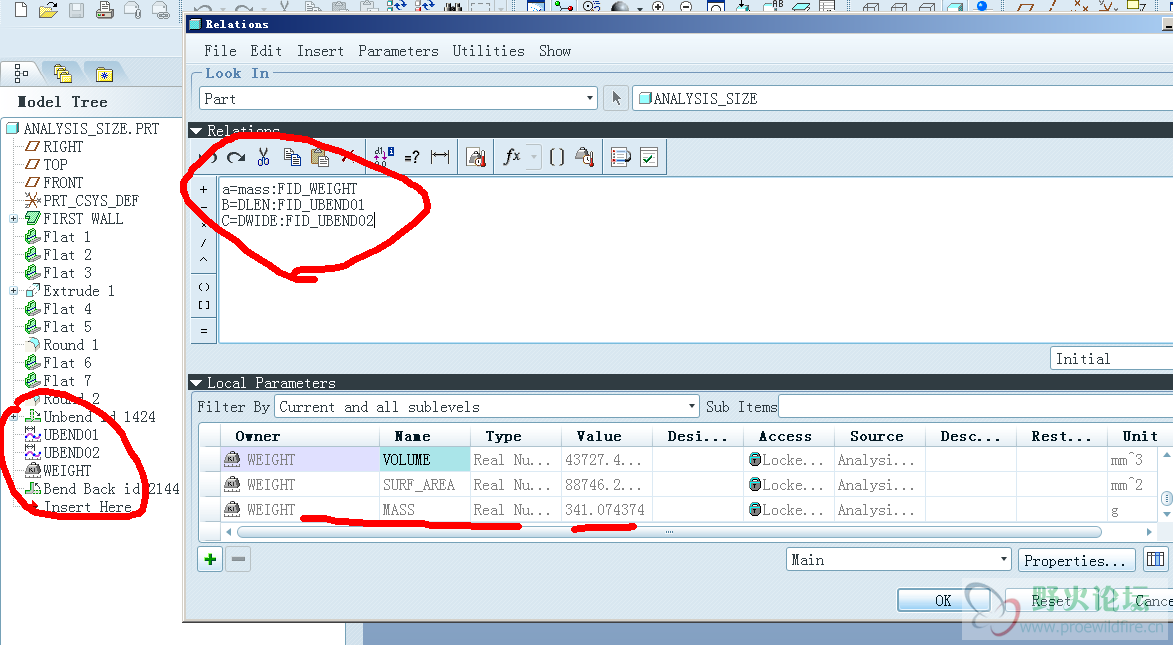Open the Parameters menu
The image size is (1173, 645).
click(398, 51)
